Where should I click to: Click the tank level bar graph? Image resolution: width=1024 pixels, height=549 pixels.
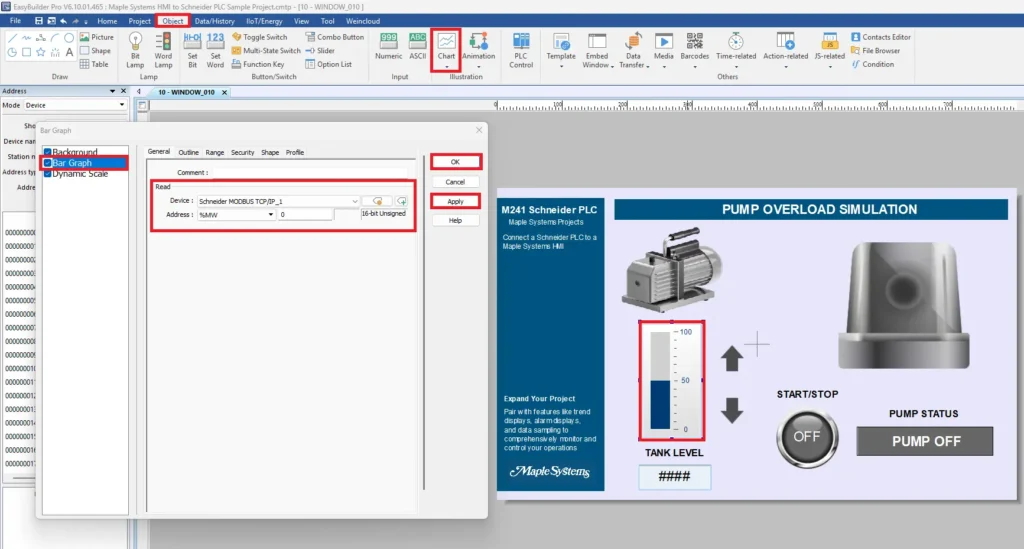pyautogui.click(x=671, y=381)
